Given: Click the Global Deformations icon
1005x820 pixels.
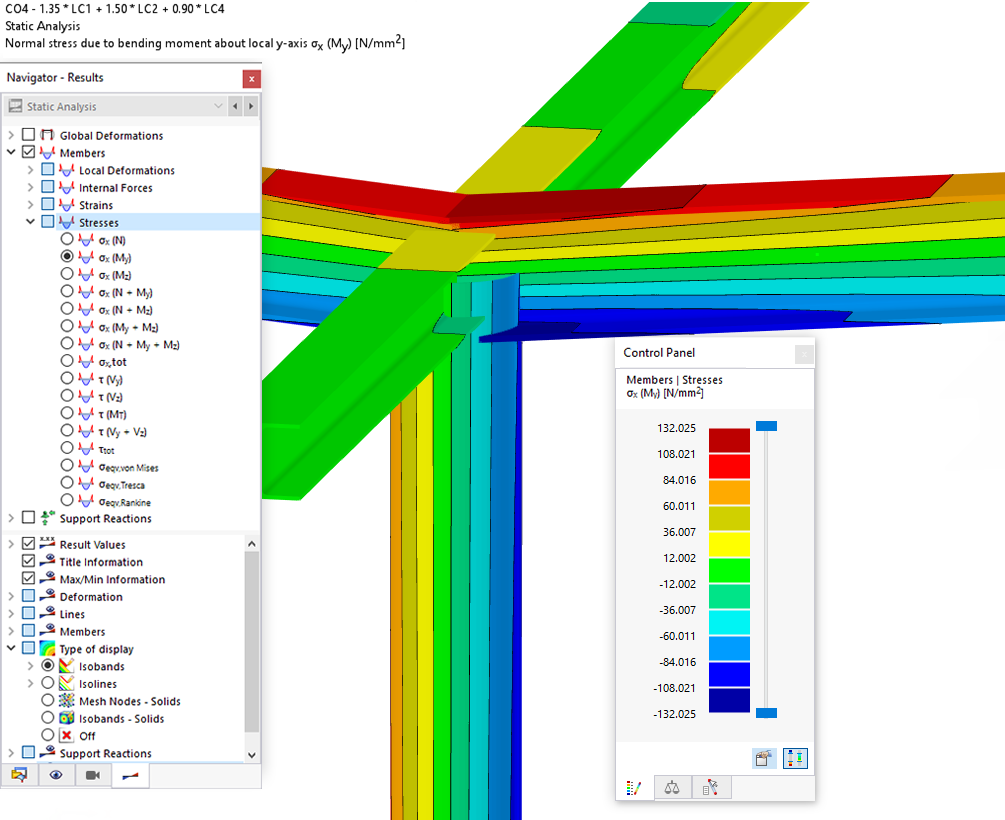Looking at the screenshot, I should click(x=47, y=135).
